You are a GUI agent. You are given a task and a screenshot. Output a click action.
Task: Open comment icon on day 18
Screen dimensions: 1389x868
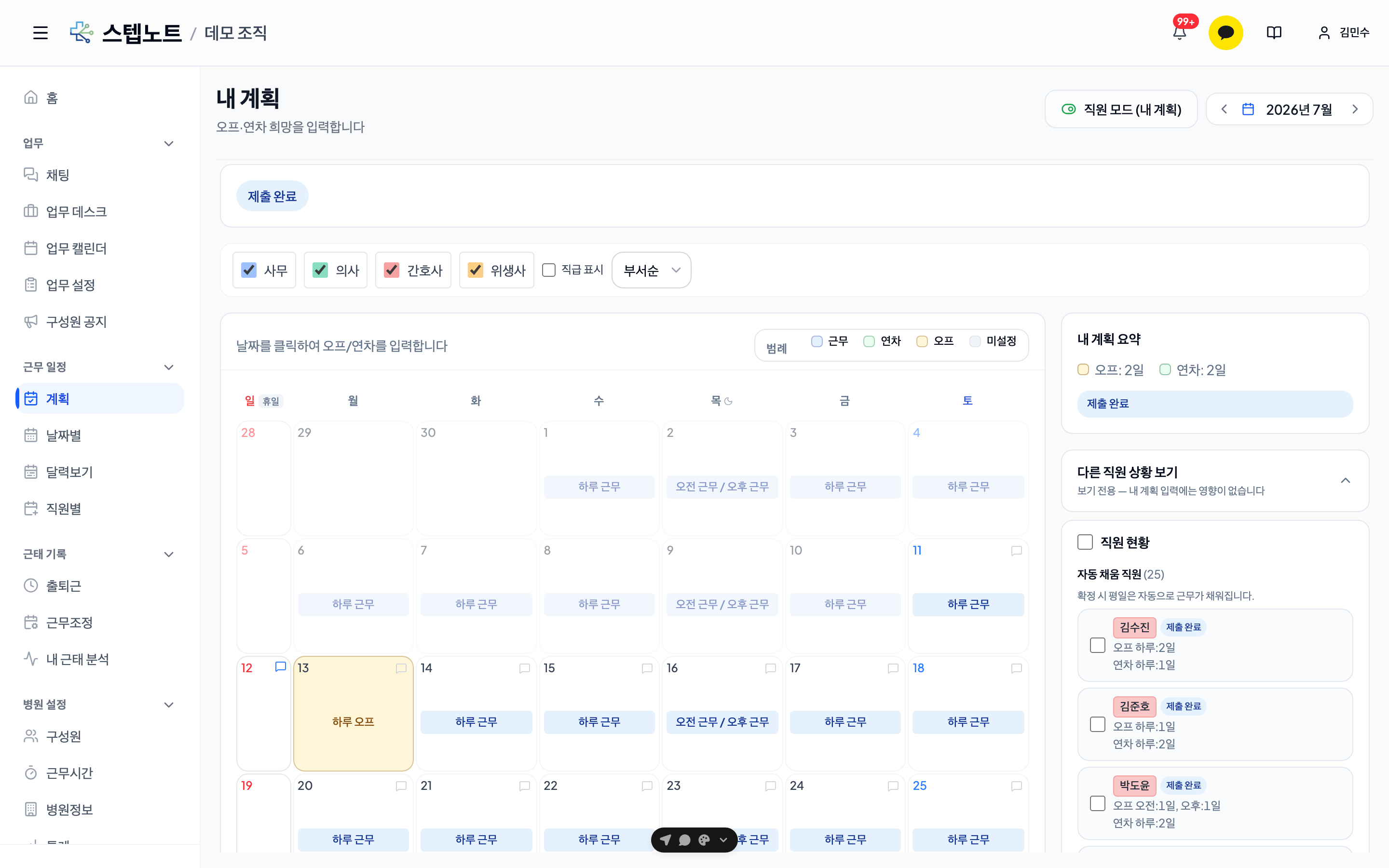point(1017,668)
